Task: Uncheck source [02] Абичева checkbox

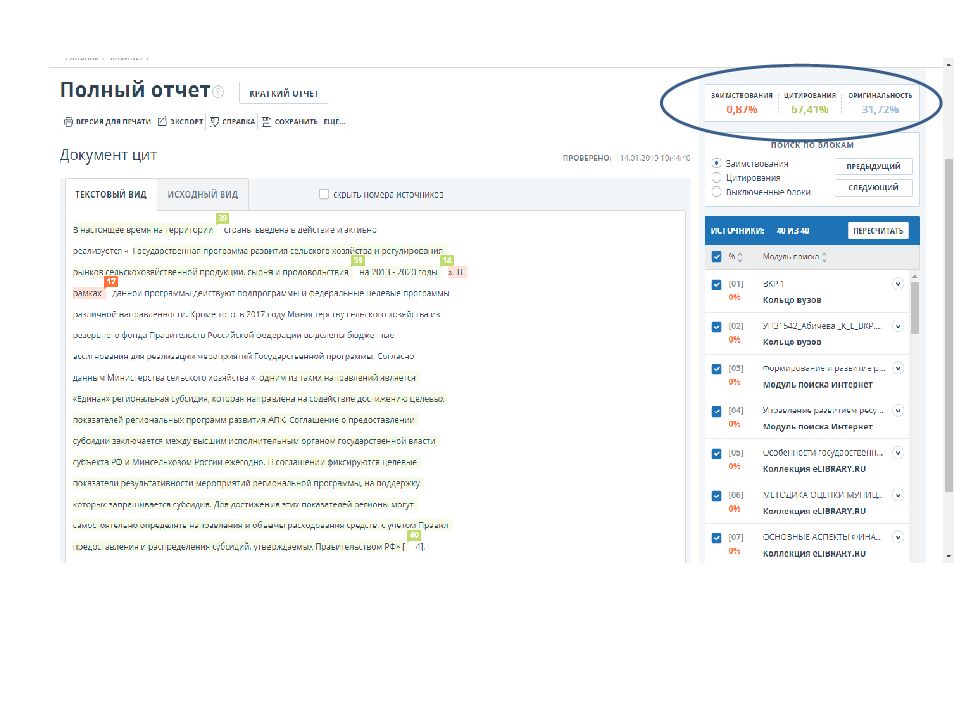Action: point(716,327)
